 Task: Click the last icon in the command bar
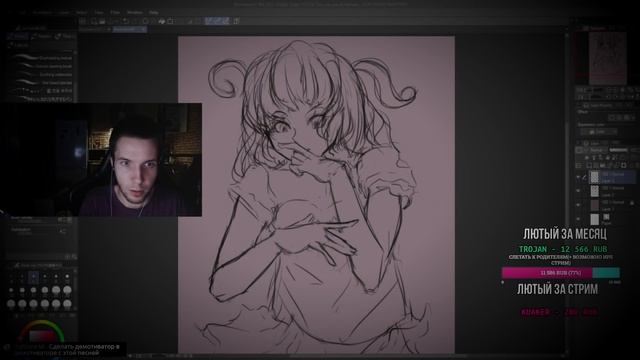(x=236, y=21)
